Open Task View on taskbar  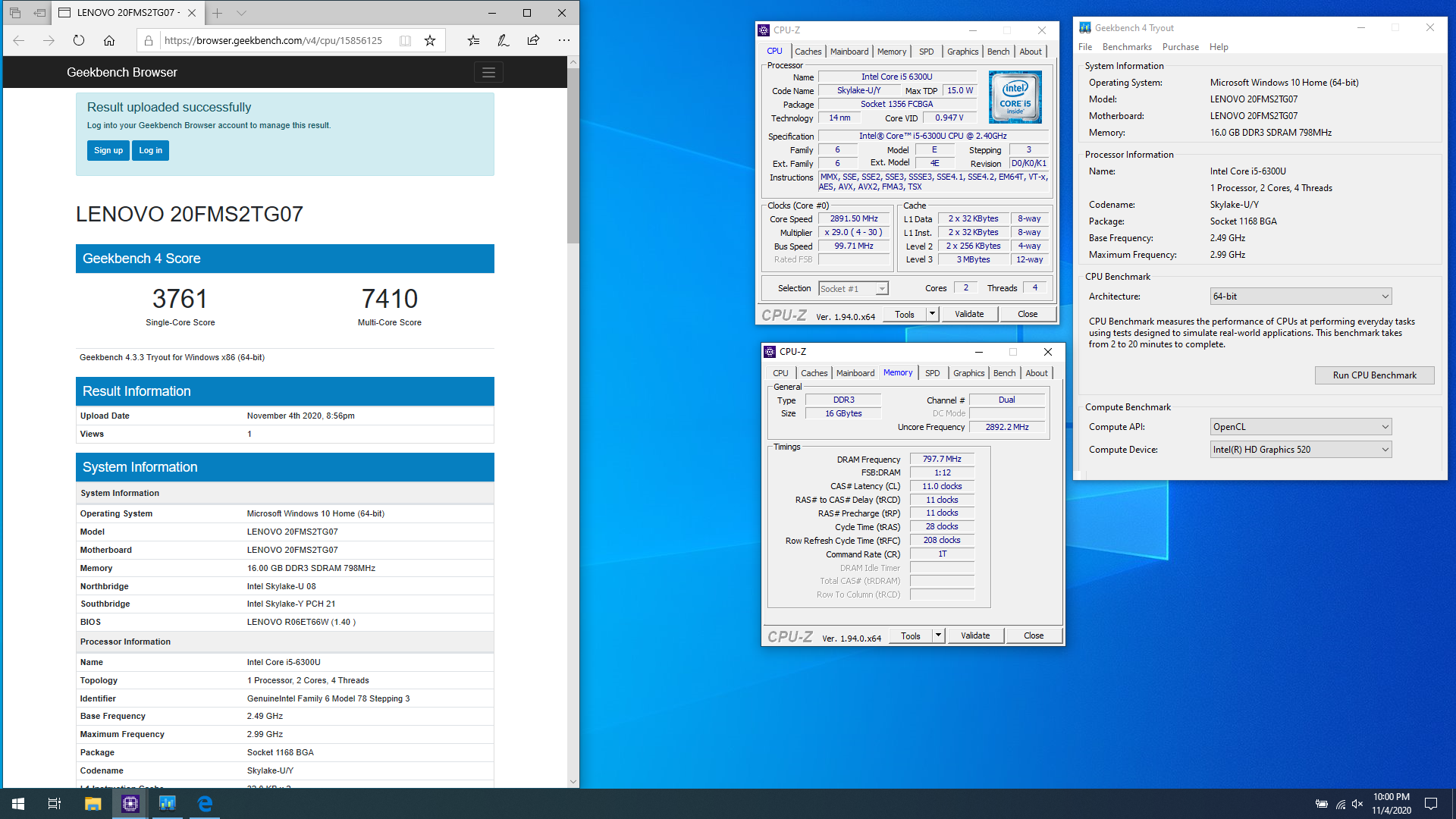(x=55, y=804)
